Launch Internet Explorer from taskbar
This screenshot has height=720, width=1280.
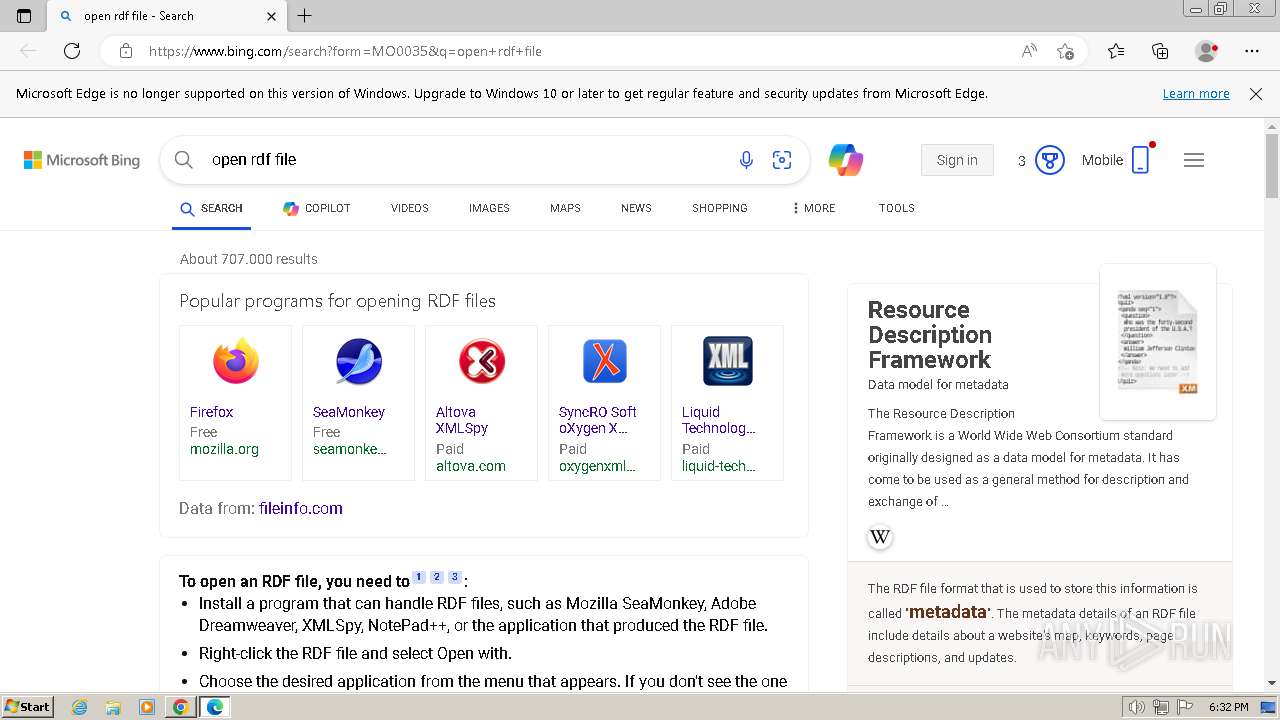[x=79, y=707]
